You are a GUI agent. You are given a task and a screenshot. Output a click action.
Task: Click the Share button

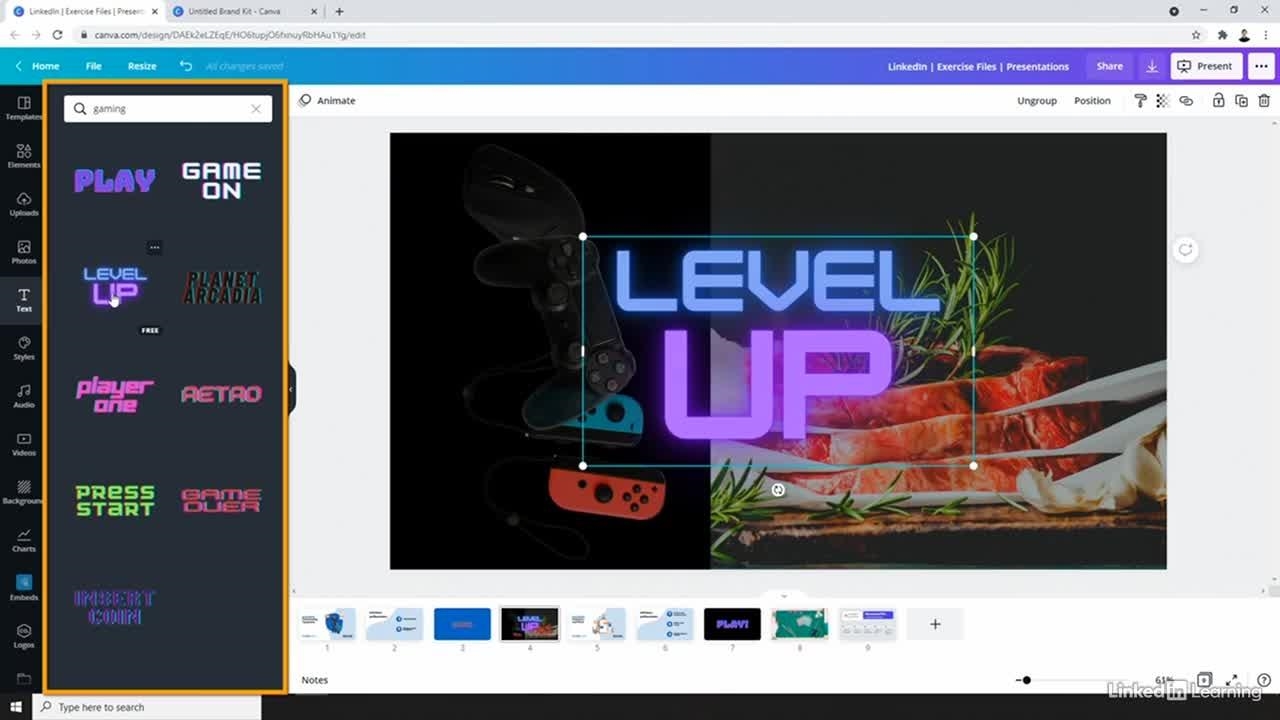click(1109, 66)
